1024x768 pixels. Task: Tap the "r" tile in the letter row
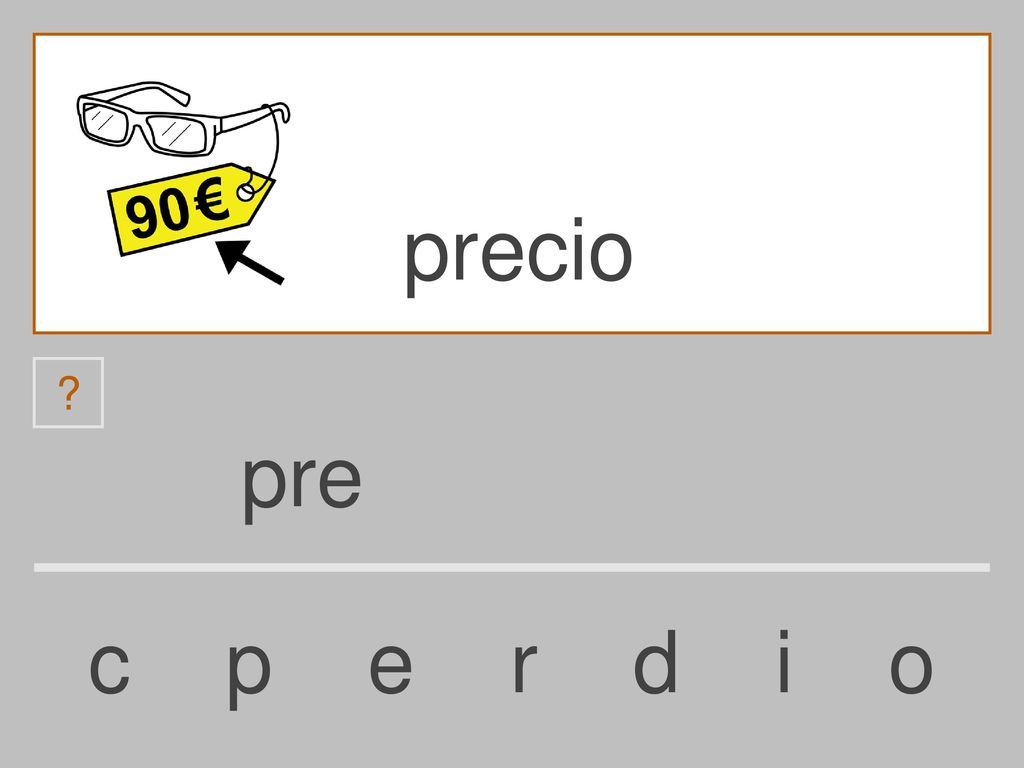tap(524, 667)
